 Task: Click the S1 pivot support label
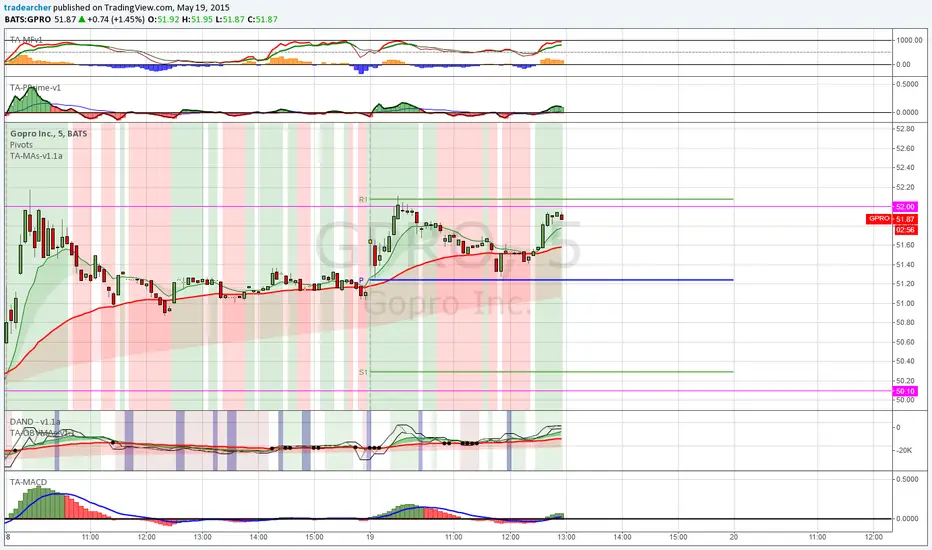click(363, 372)
